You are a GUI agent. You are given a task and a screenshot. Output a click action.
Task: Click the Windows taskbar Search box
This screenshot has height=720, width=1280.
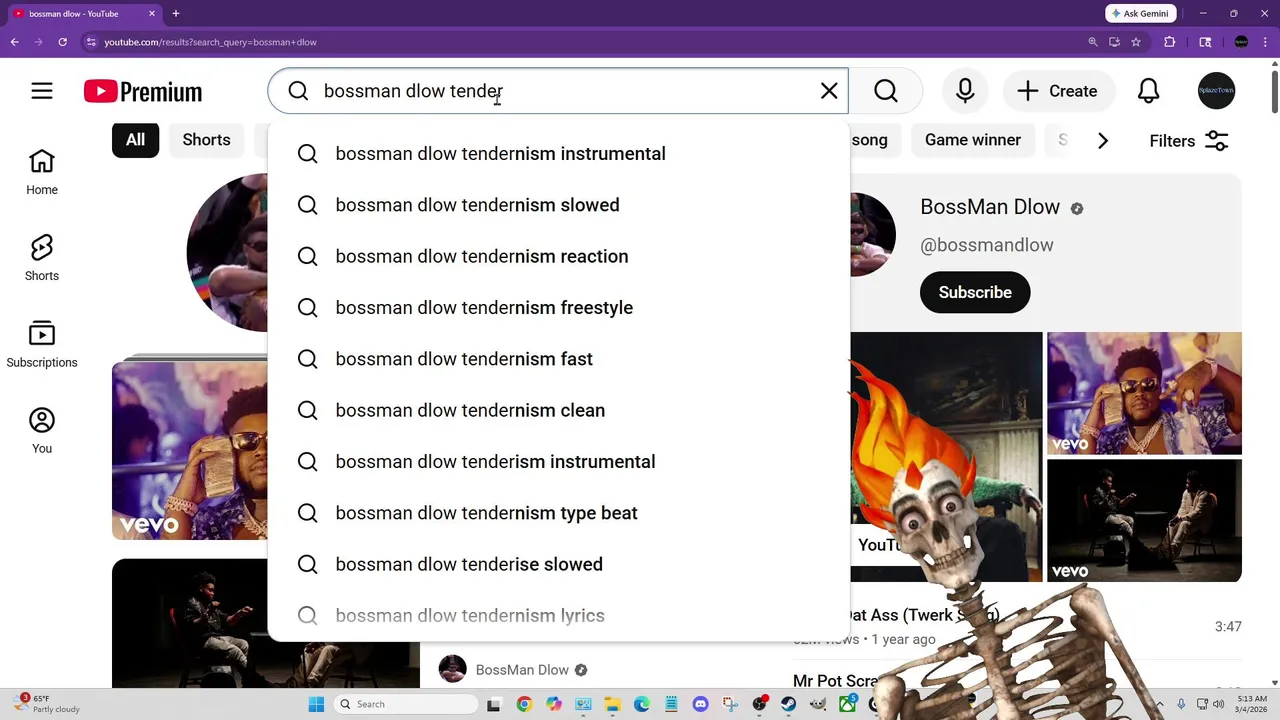point(406,704)
